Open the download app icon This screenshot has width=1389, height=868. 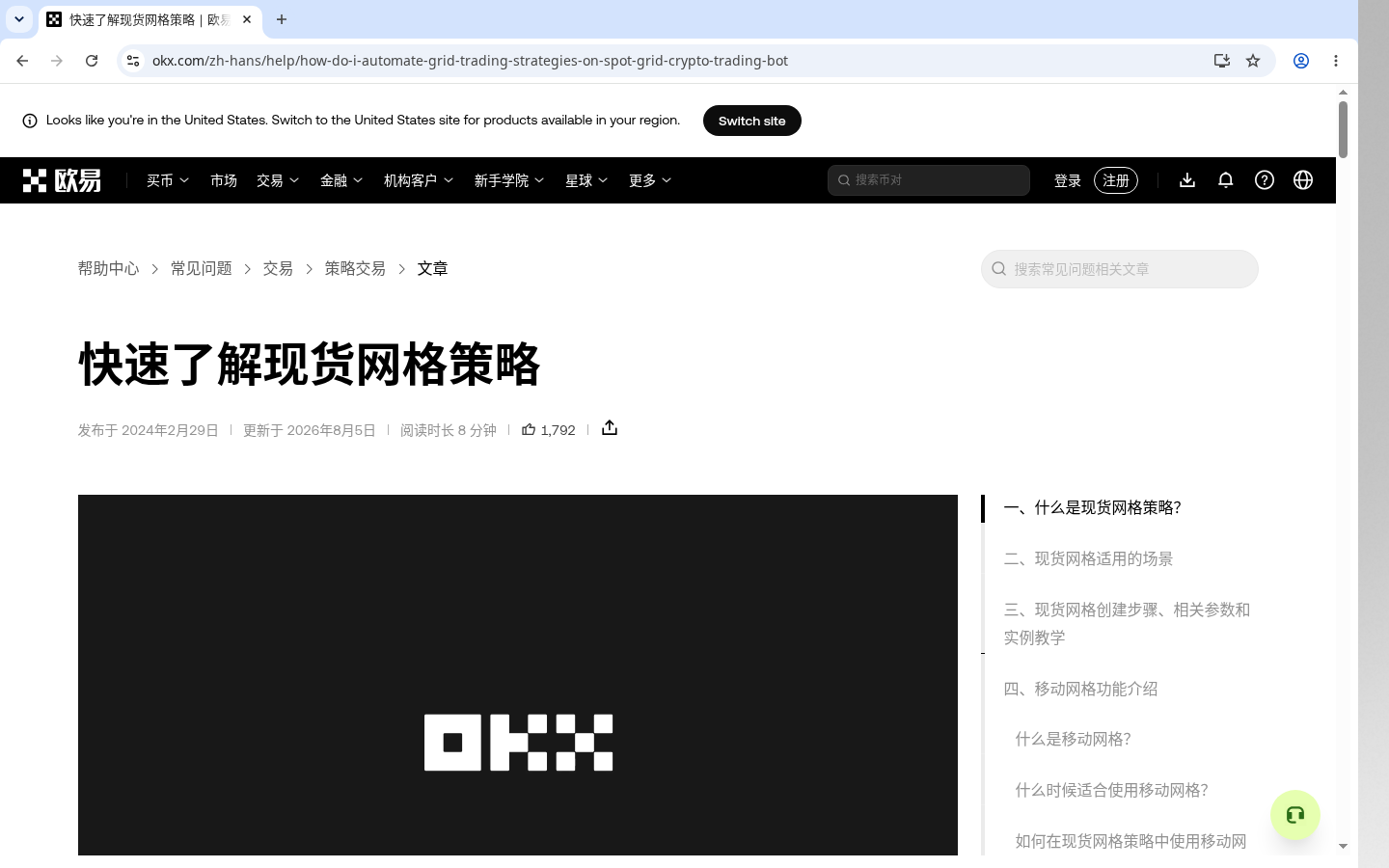[1187, 180]
